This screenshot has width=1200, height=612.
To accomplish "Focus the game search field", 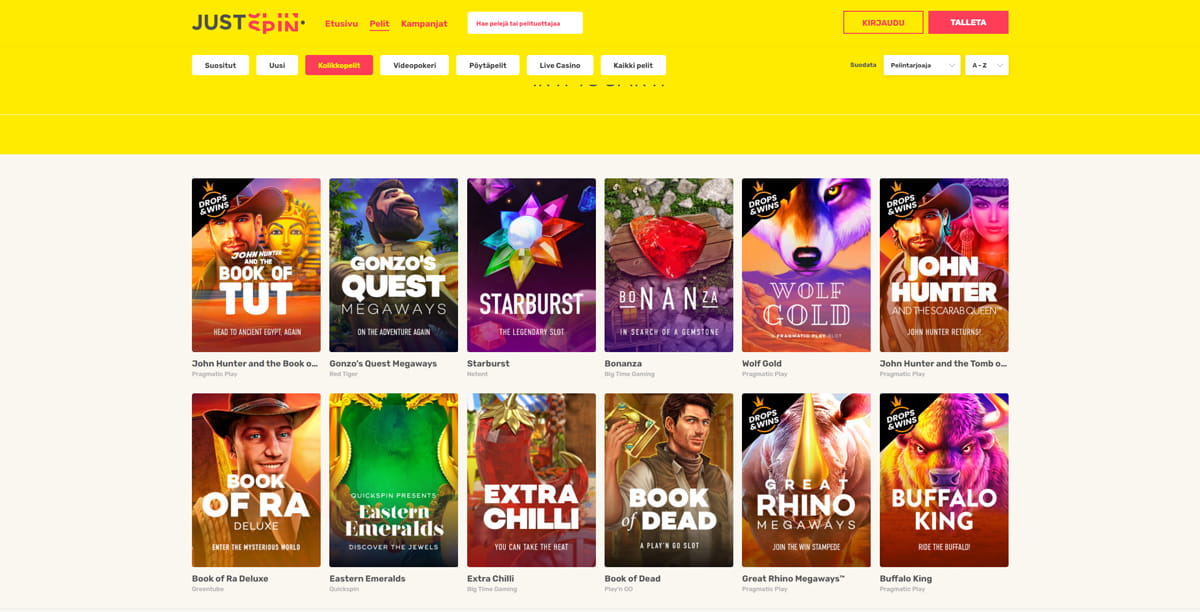I will click(x=525, y=23).
